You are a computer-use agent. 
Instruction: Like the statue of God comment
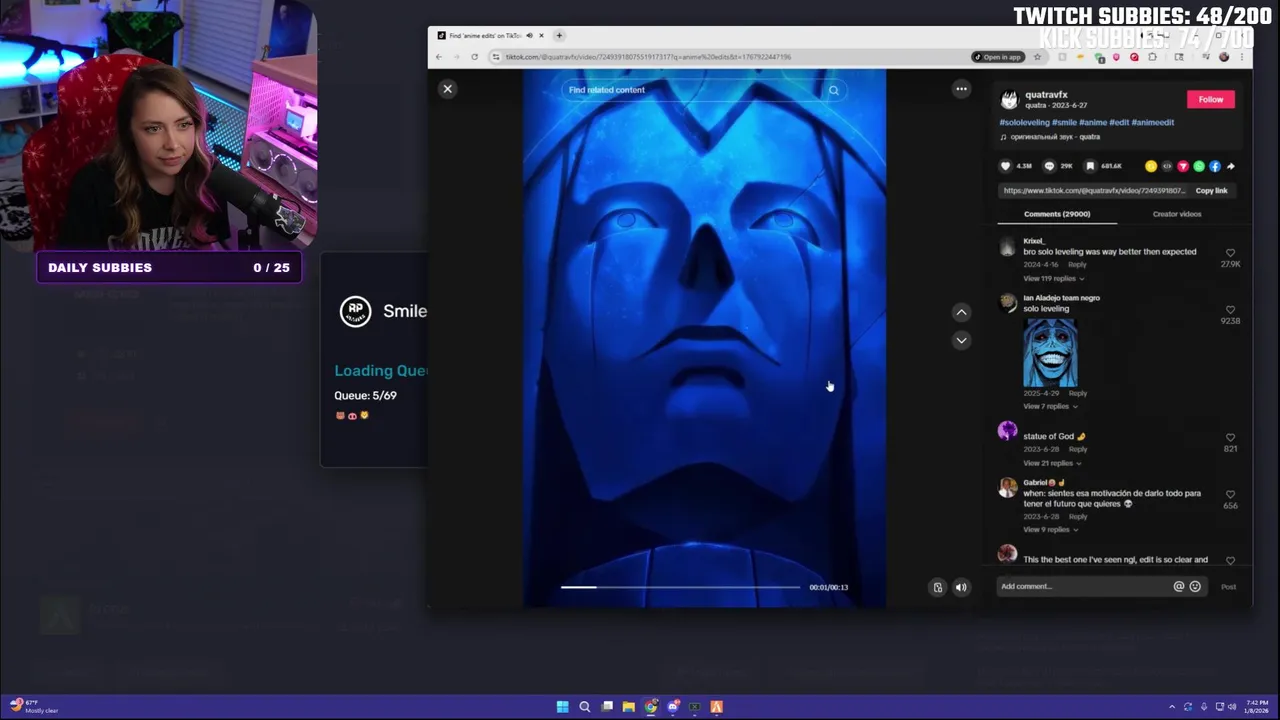click(x=1230, y=438)
